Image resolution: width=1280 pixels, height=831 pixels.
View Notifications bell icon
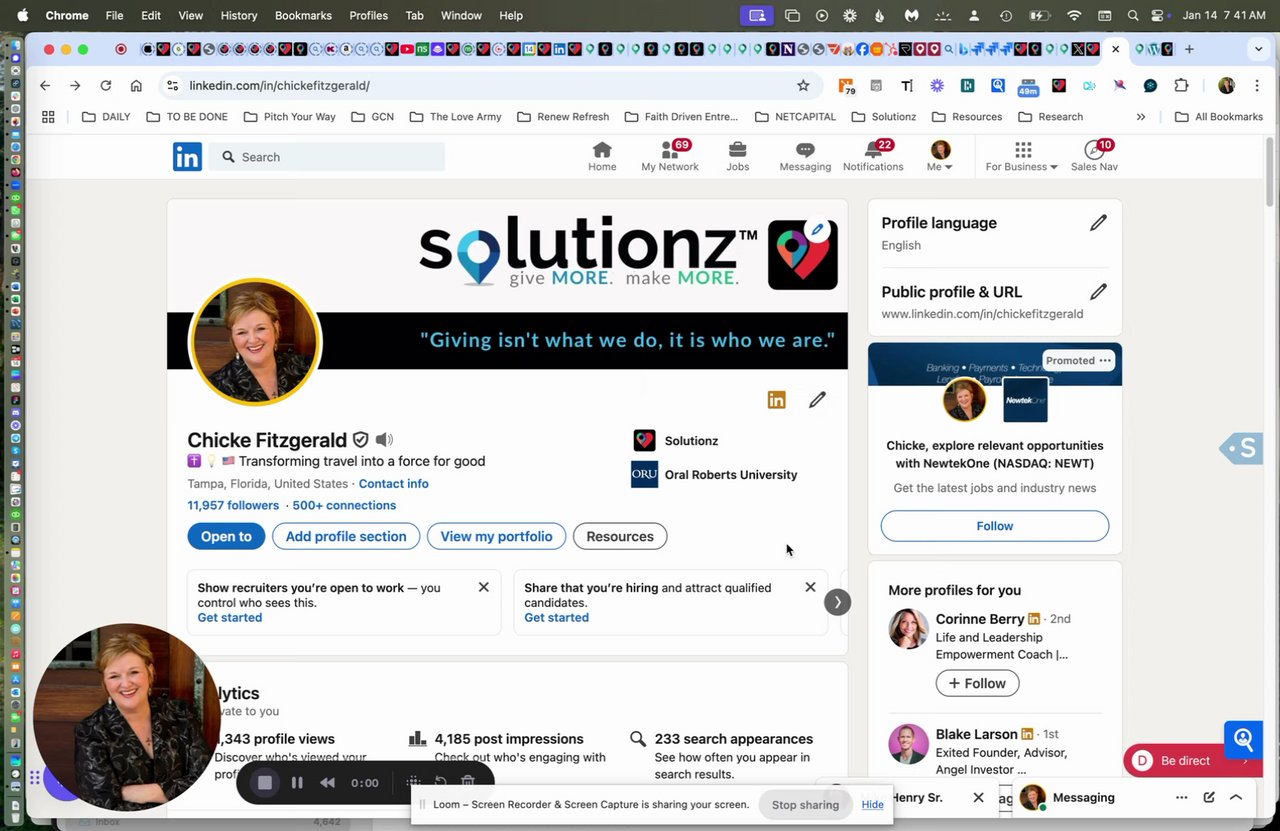[873, 150]
